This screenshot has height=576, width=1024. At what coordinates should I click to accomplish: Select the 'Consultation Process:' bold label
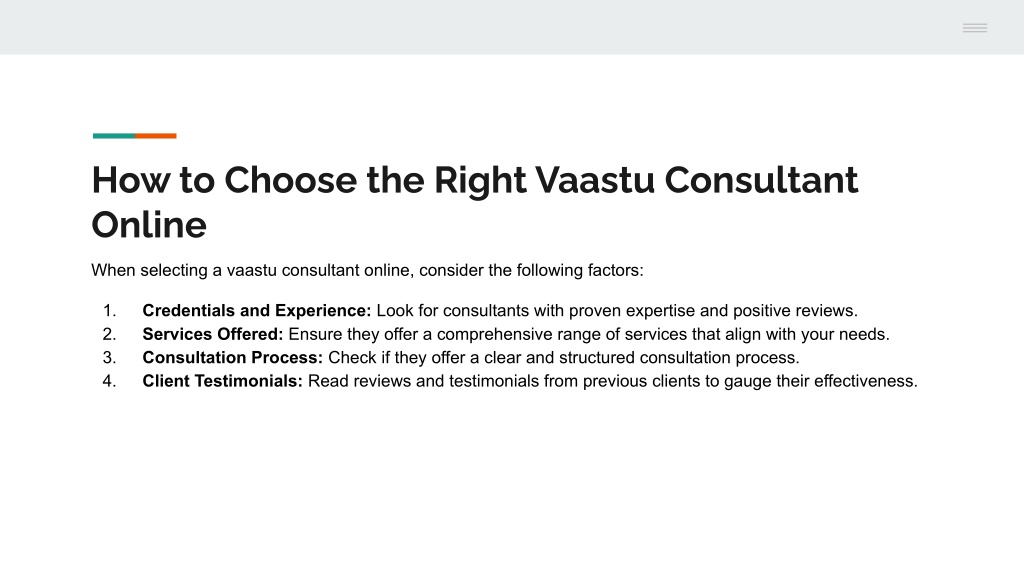(232, 357)
